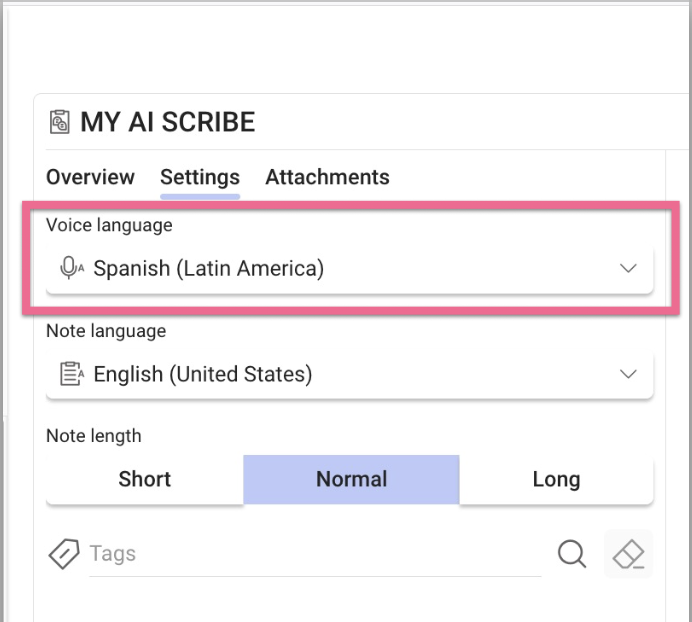Click the My AI Scribe clipboard icon
The image size is (692, 622).
click(x=60, y=122)
